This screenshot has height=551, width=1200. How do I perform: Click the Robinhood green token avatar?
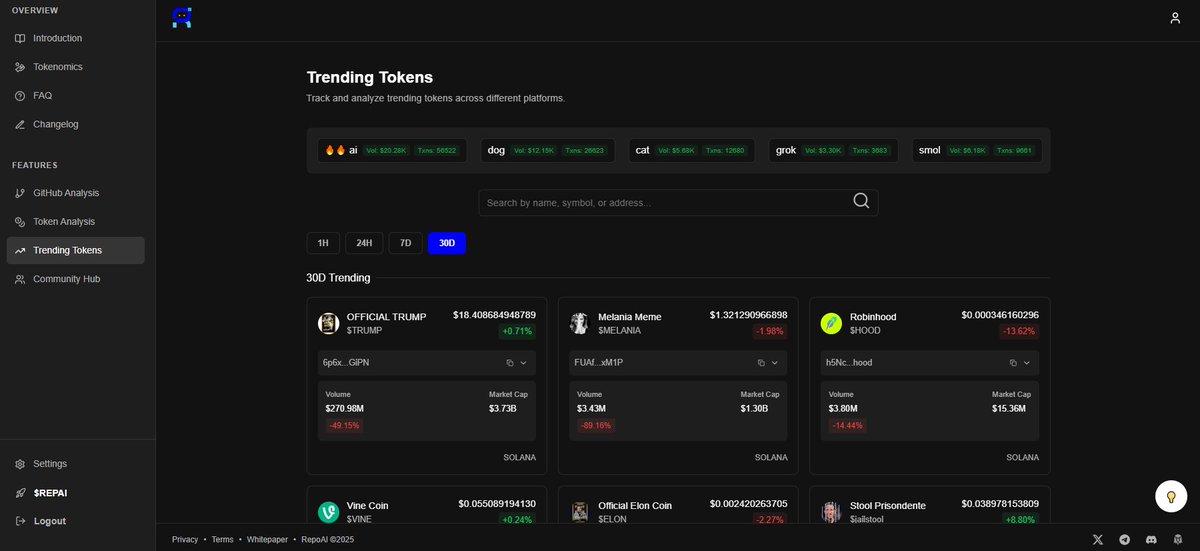tap(831, 323)
